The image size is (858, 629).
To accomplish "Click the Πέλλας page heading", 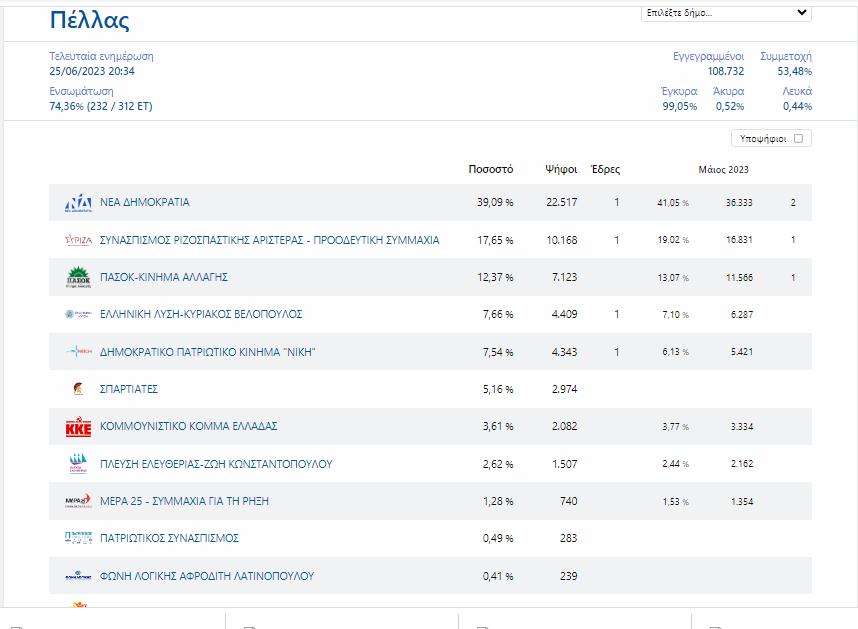I will click(x=90, y=20).
